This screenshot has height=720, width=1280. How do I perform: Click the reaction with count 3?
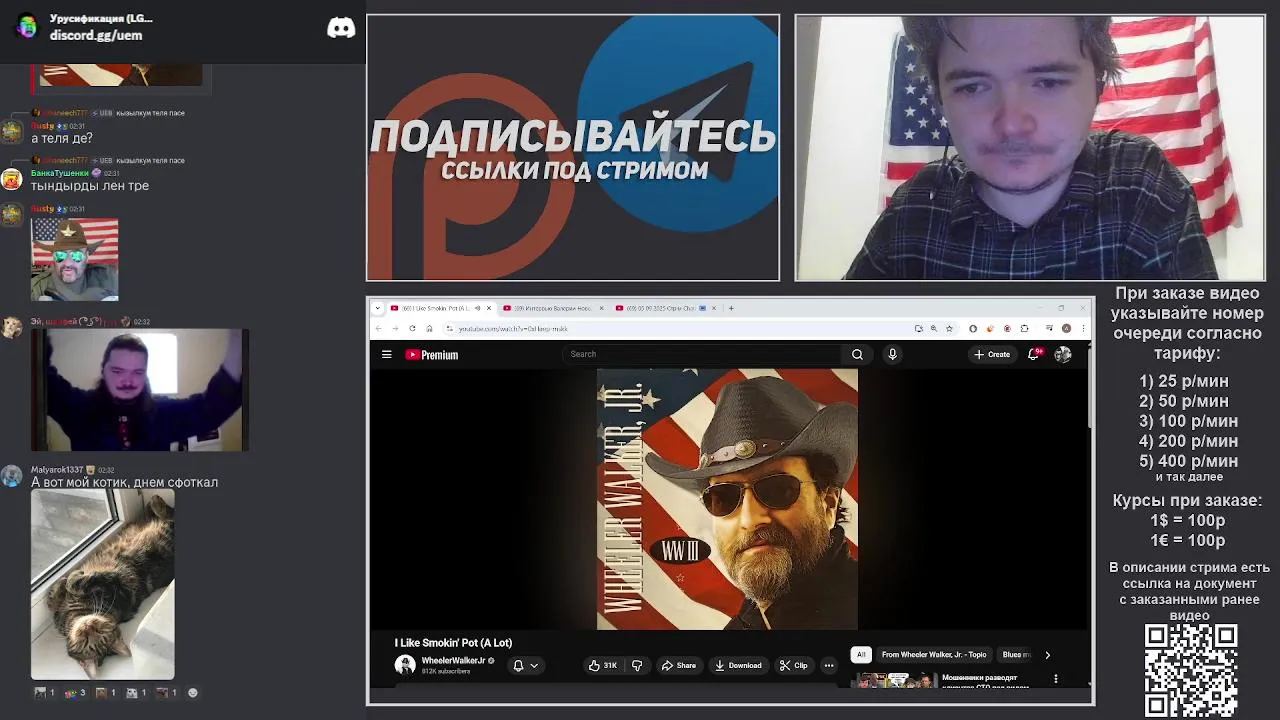(x=74, y=692)
